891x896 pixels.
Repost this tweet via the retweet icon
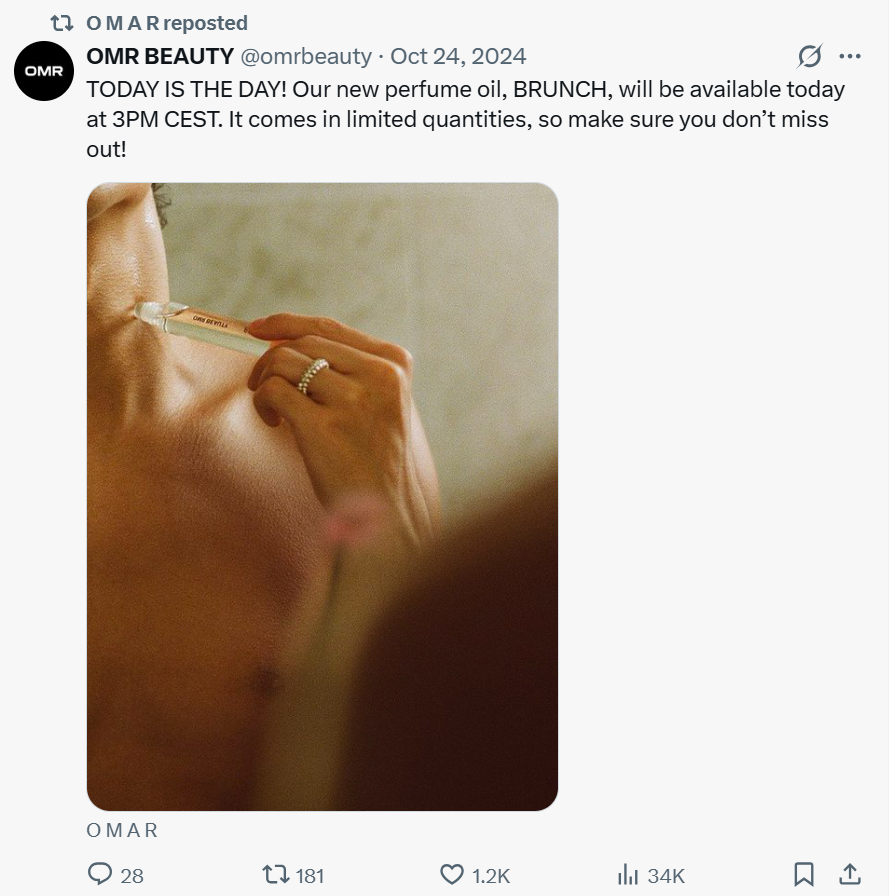pos(275,875)
